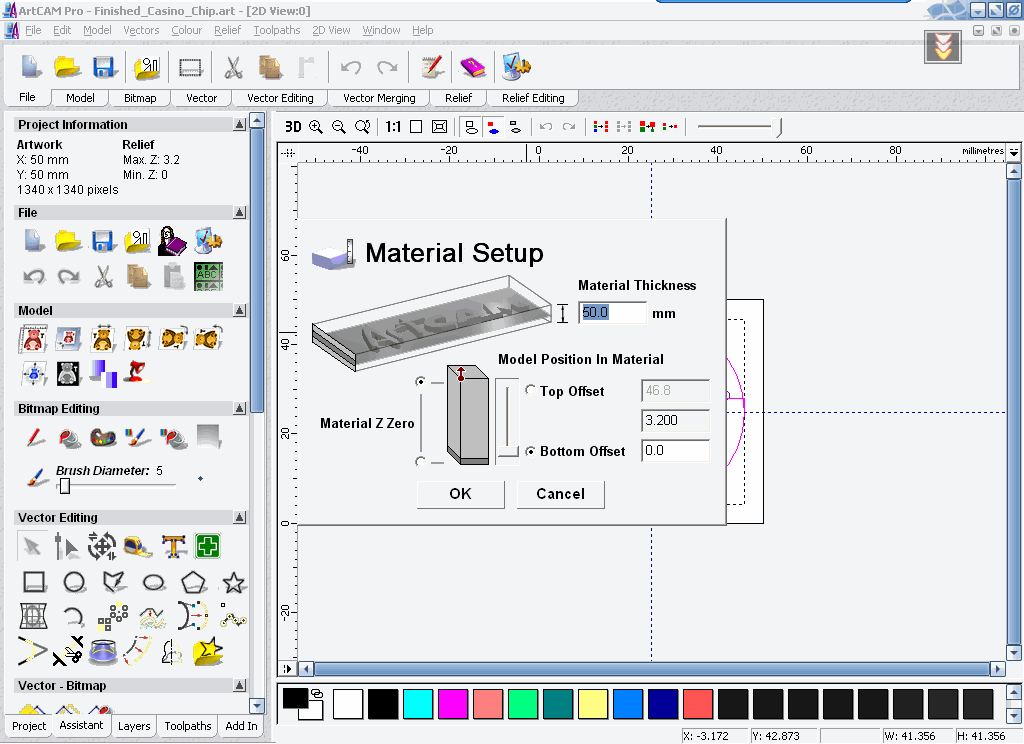The image size is (1024, 744).
Task: Select the Create Rectangle vector tool
Action: 34,582
